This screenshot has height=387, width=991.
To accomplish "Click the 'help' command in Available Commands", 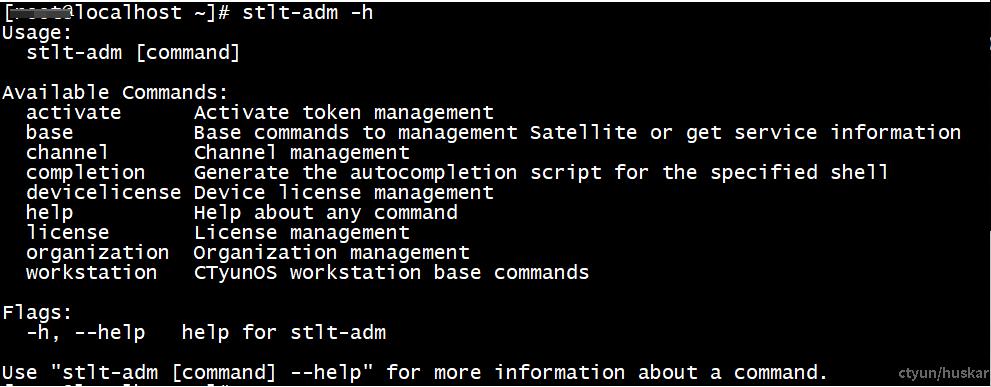I will pyautogui.click(x=49, y=212).
